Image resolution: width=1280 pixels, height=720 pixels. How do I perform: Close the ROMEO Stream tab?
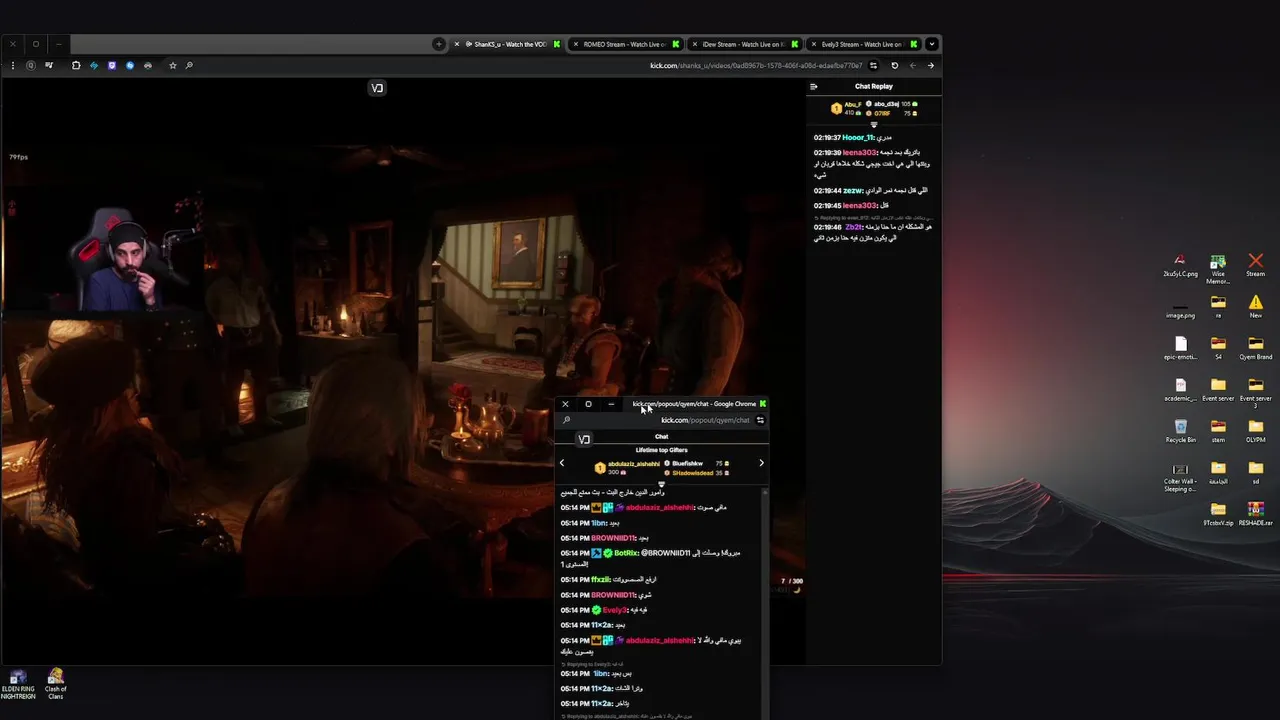click(x=576, y=44)
